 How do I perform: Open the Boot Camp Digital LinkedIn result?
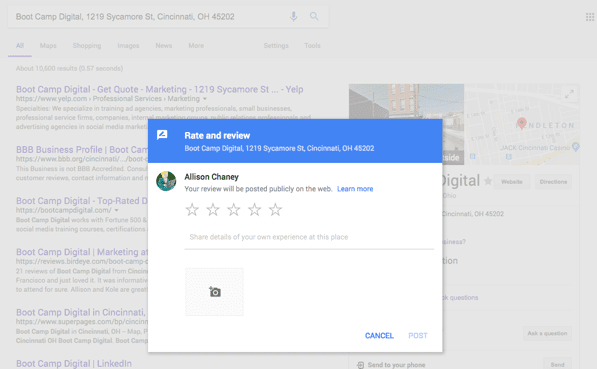click(x=74, y=364)
